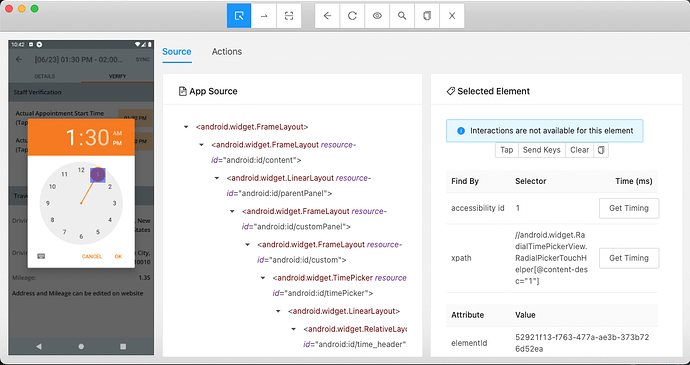
Task: Switch to the Actions tab
Action: [227, 52]
